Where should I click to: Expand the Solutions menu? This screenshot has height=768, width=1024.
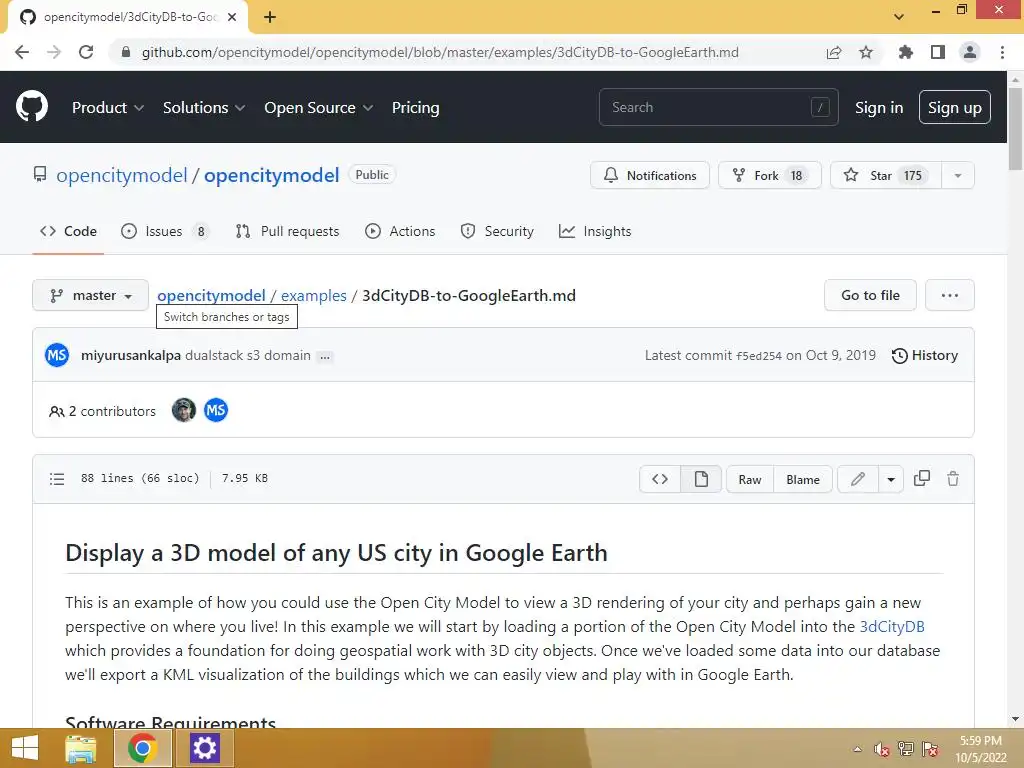204,107
